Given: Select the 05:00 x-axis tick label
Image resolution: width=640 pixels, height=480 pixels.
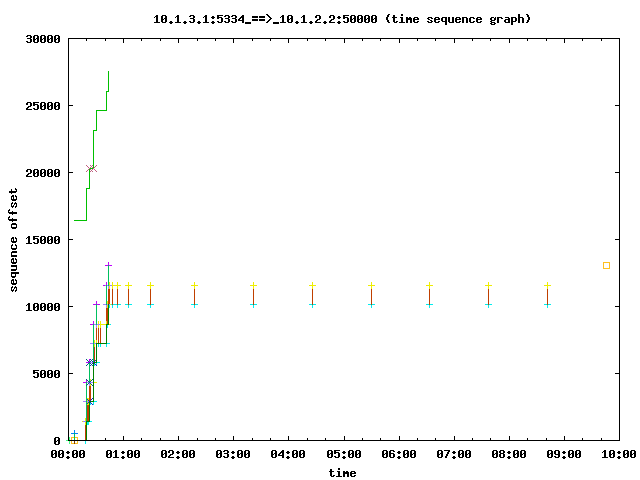Looking at the screenshot, I should pos(342,454).
